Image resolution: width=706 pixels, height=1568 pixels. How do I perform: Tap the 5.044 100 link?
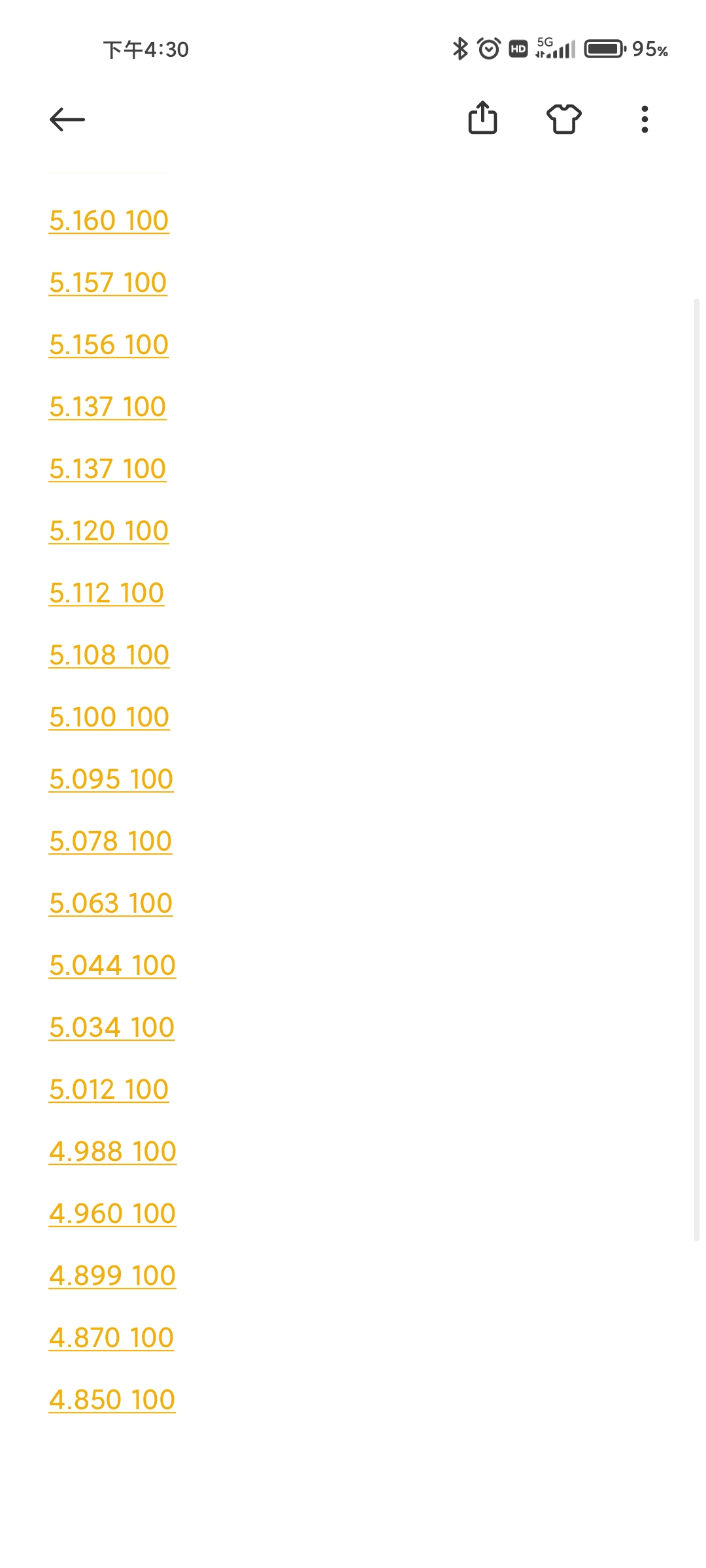(112, 966)
